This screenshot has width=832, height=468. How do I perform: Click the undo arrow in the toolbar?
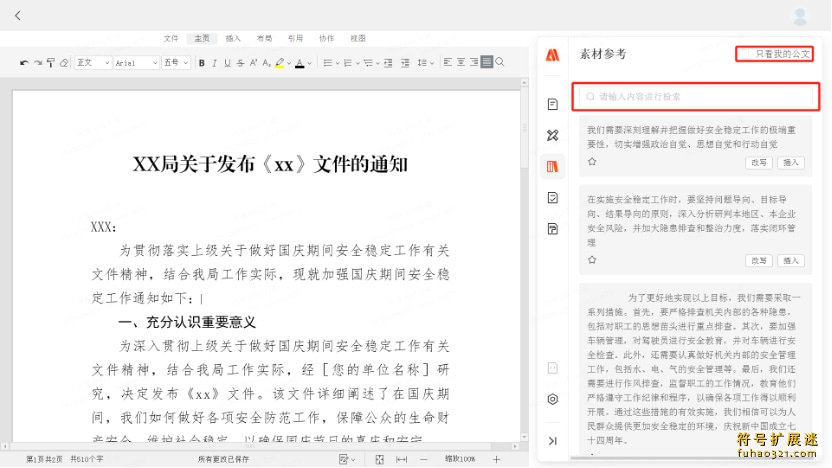pyautogui.click(x=24, y=63)
